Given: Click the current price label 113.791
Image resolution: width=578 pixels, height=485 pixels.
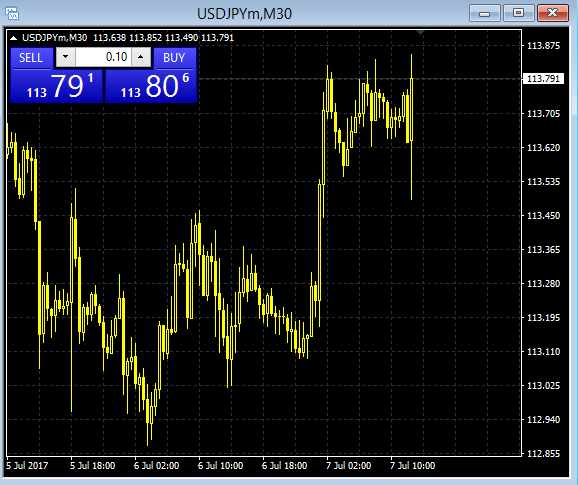Looking at the screenshot, I should point(543,79).
